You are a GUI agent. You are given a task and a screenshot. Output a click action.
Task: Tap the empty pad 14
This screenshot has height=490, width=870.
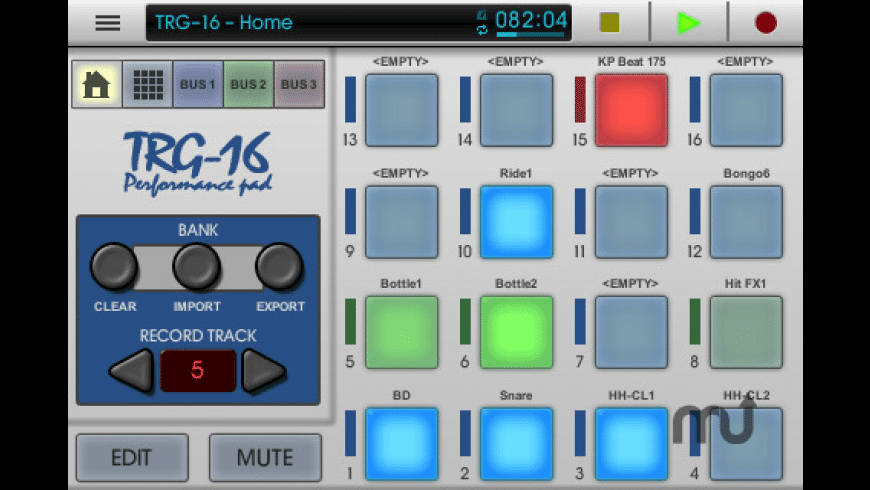[517, 110]
